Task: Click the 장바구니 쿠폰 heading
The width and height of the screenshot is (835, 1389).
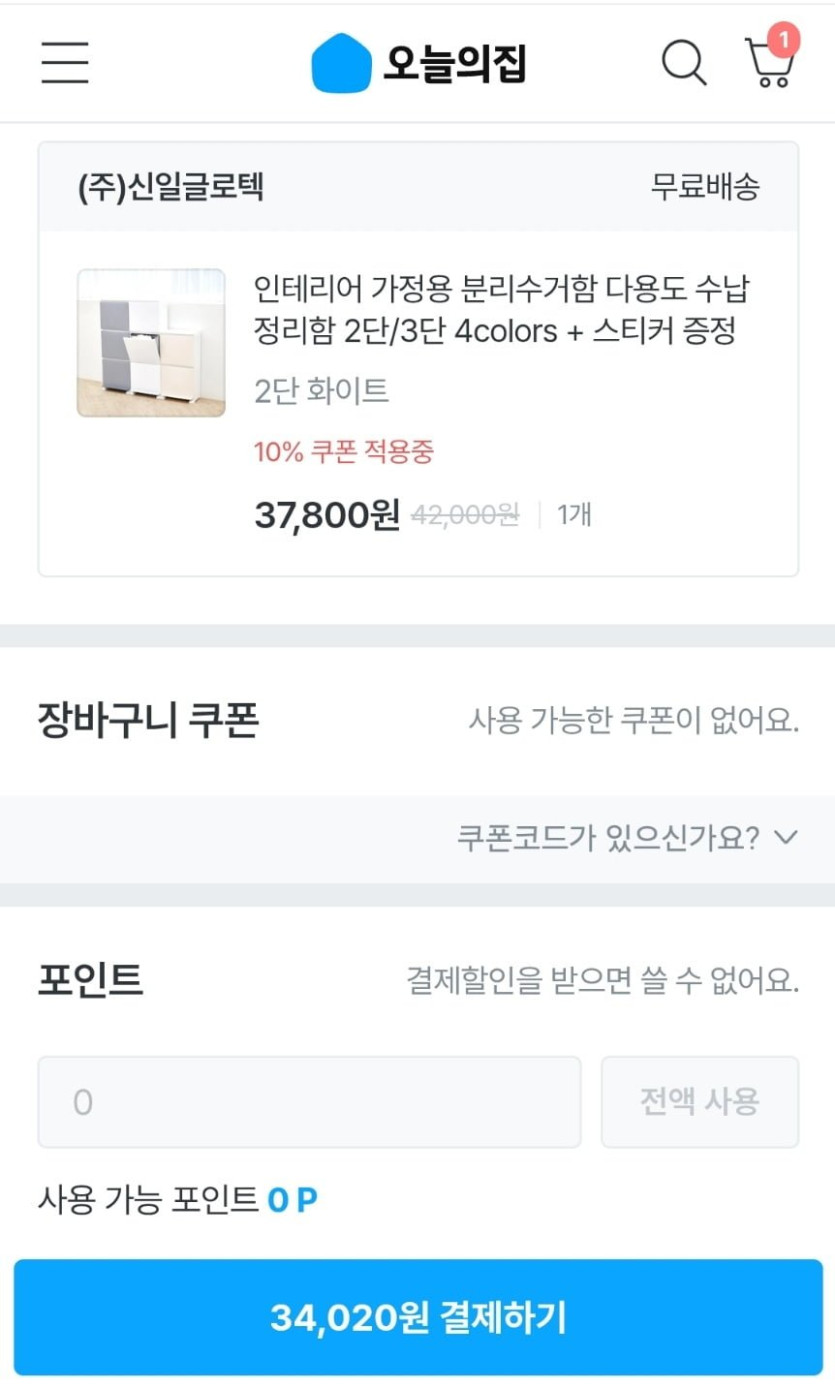Action: point(148,720)
